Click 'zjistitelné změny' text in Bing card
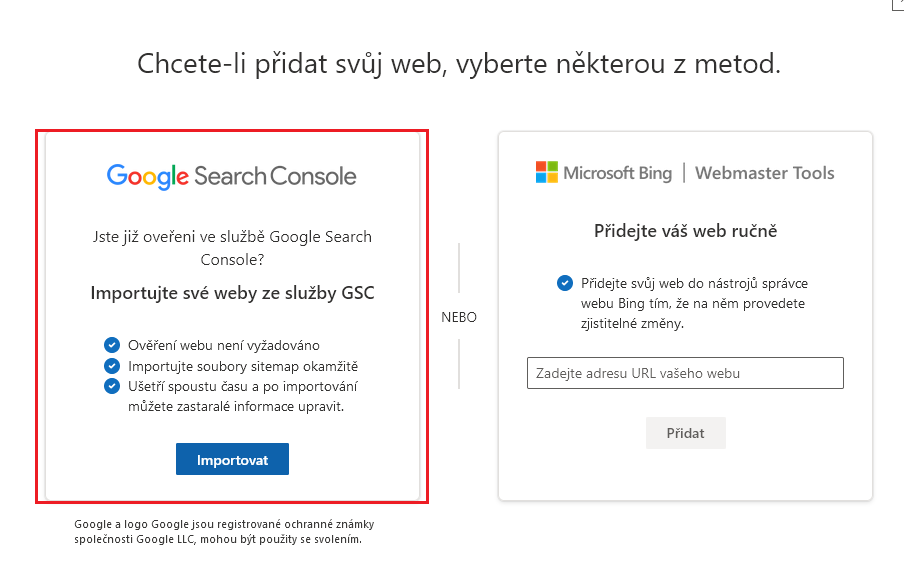The width and height of the screenshot is (904, 578). click(633, 324)
